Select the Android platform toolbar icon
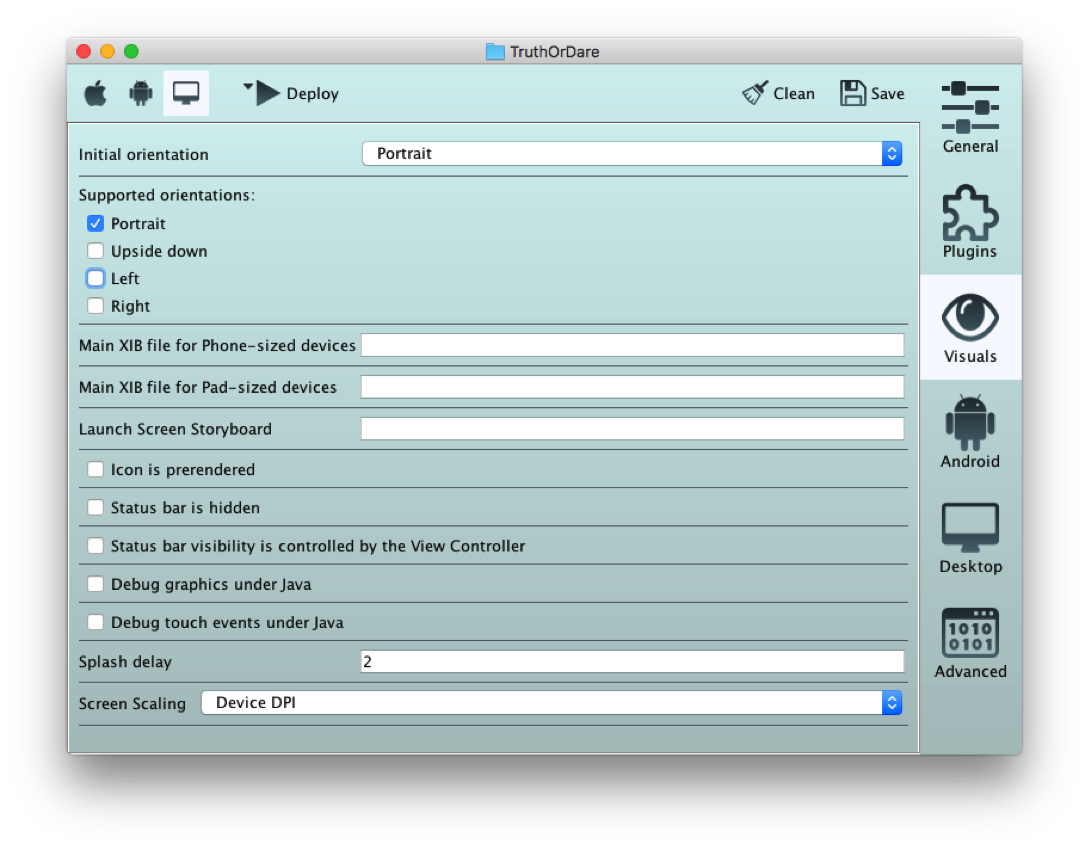Image resolution: width=1089 pixels, height=850 pixels. tap(141, 93)
